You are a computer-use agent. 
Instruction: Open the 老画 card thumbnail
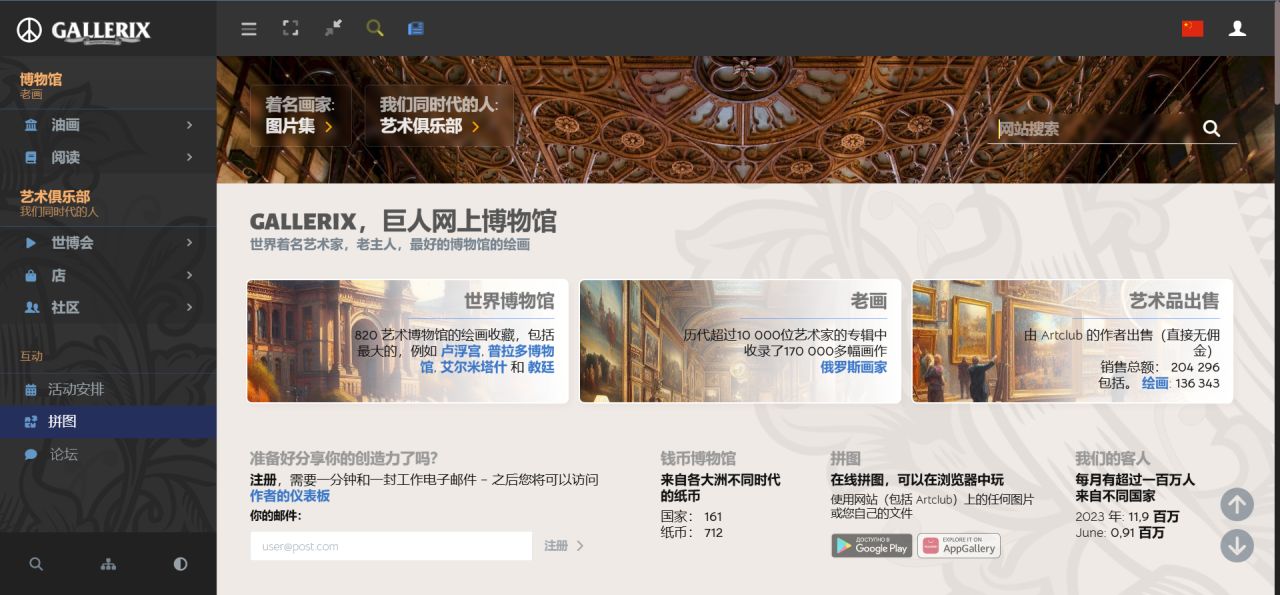click(740, 341)
